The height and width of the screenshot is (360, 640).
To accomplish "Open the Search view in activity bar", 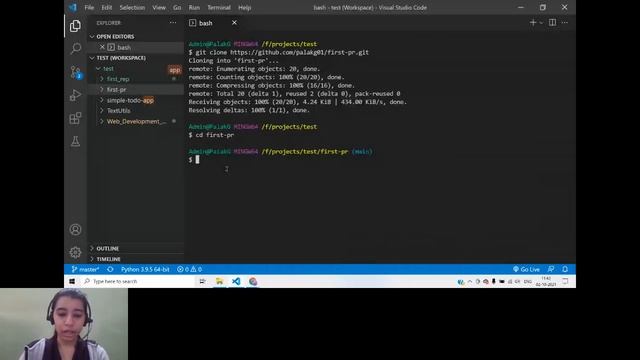I will [x=75, y=49].
